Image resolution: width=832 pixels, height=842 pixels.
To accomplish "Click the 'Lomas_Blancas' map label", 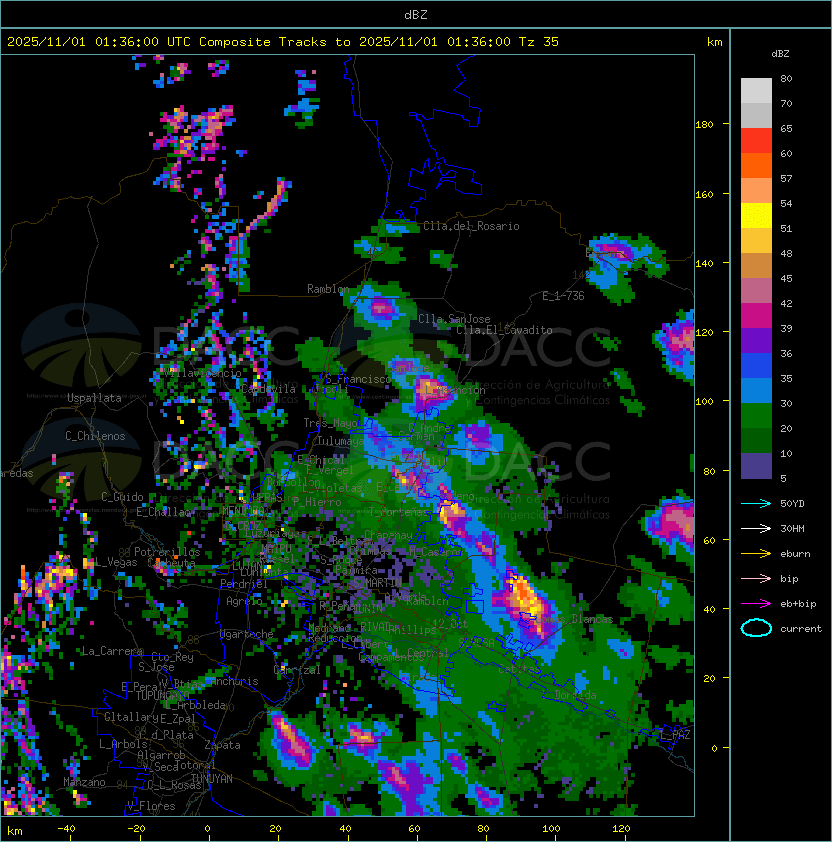I will click(574, 619).
